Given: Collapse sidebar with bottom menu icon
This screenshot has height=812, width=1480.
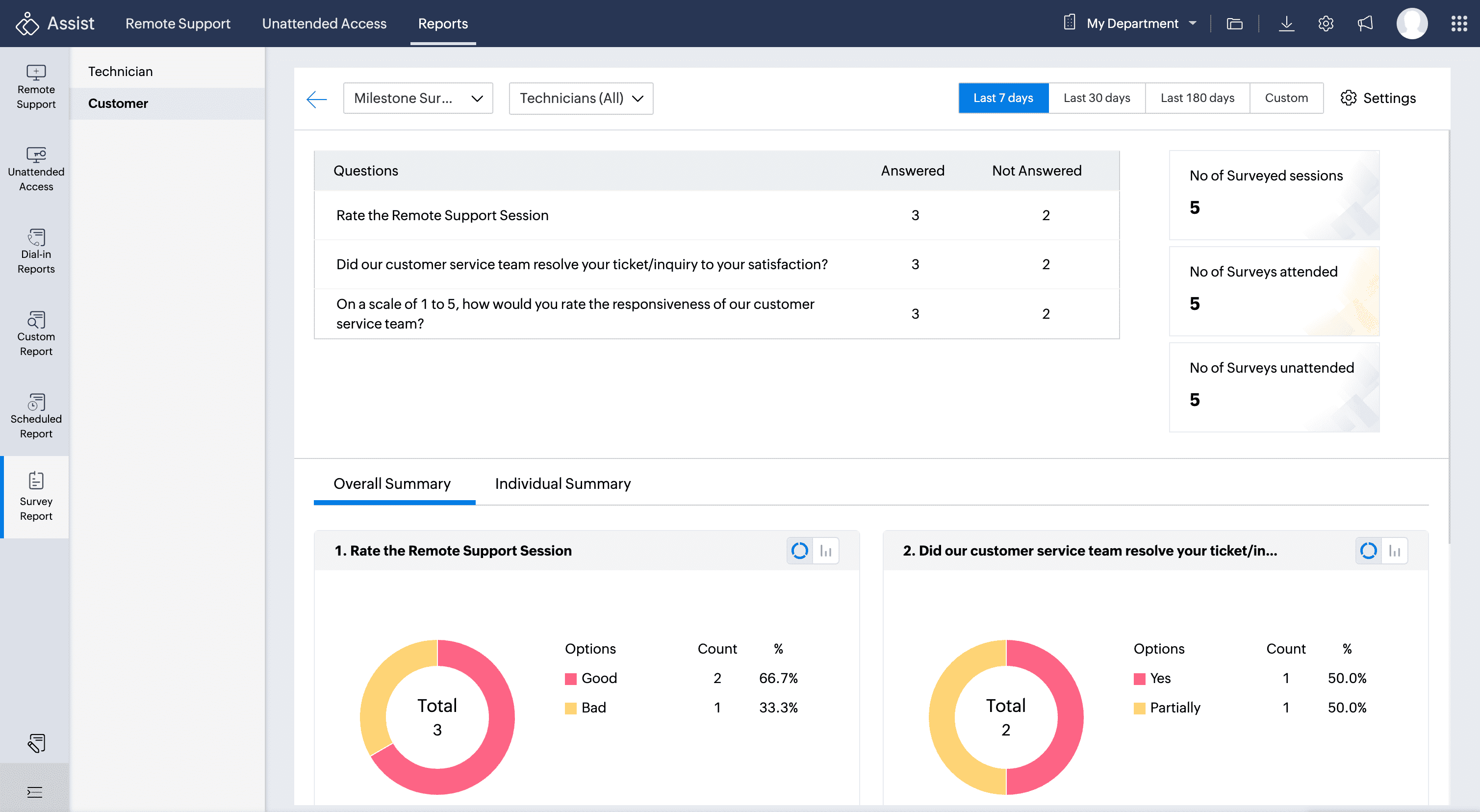Looking at the screenshot, I should (34, 792).
